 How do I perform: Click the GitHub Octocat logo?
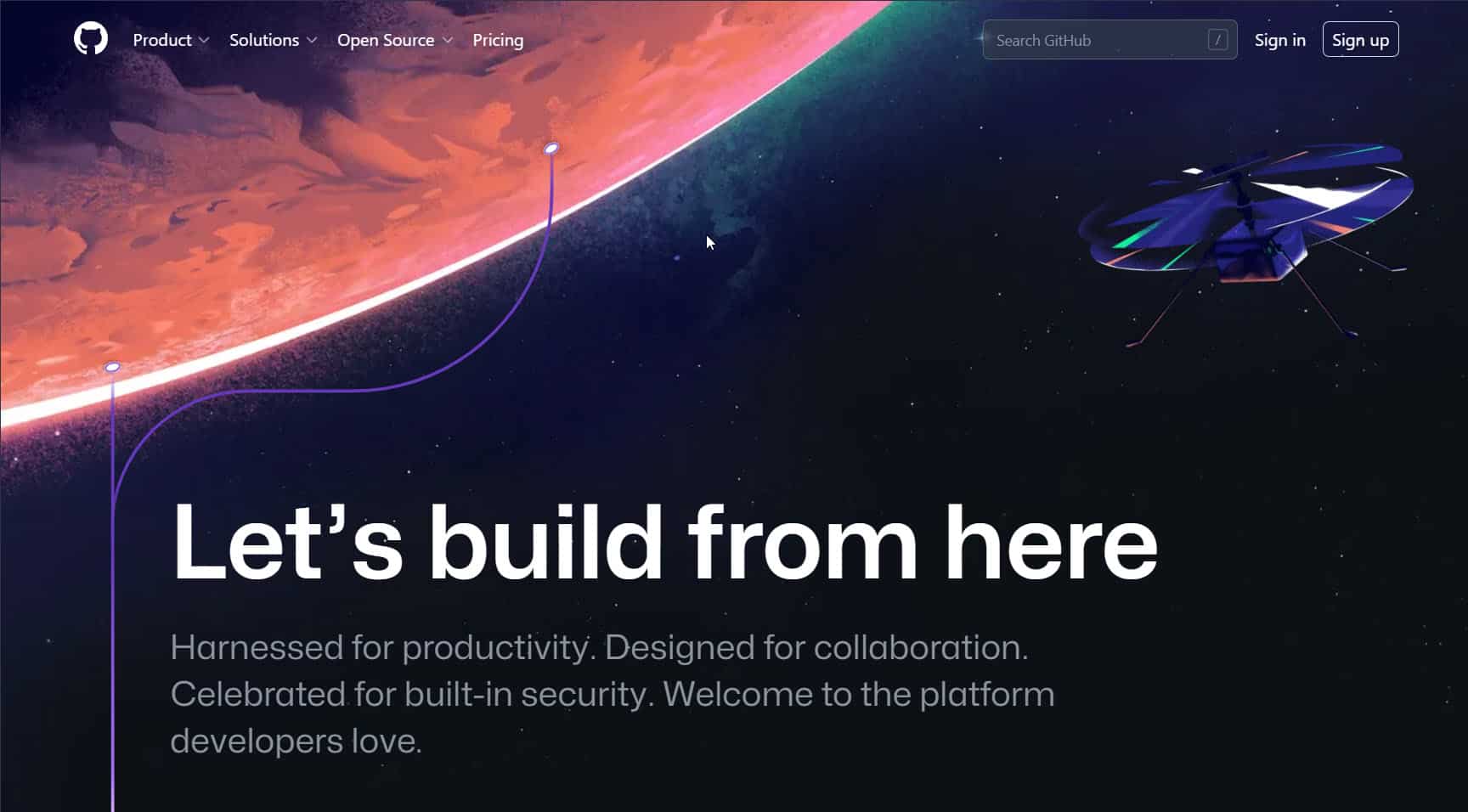[x=91, y=39]
